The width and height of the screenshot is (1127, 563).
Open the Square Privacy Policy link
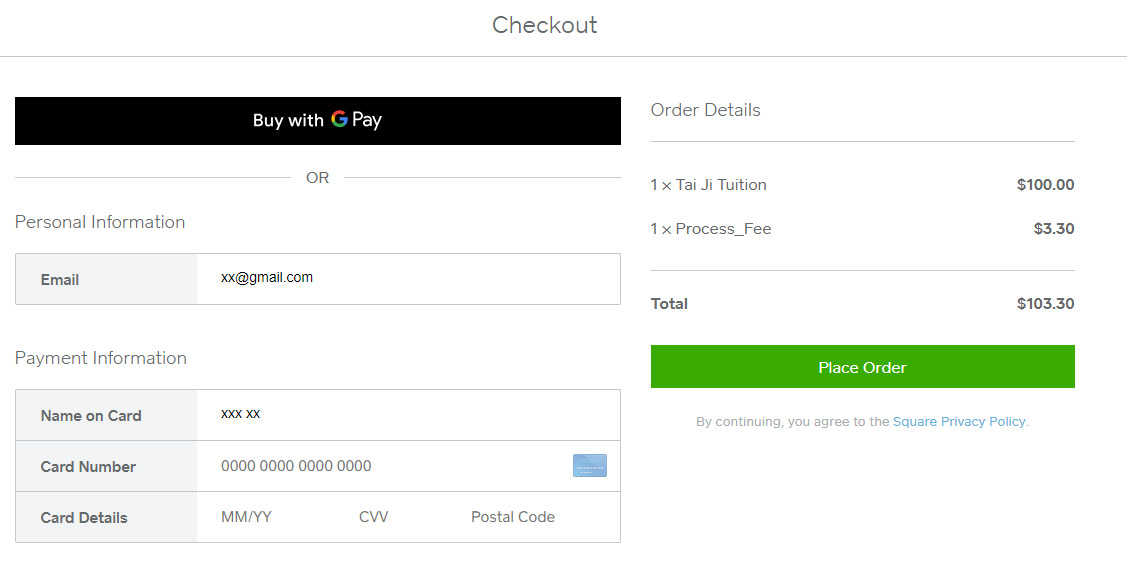click(959, 422)
